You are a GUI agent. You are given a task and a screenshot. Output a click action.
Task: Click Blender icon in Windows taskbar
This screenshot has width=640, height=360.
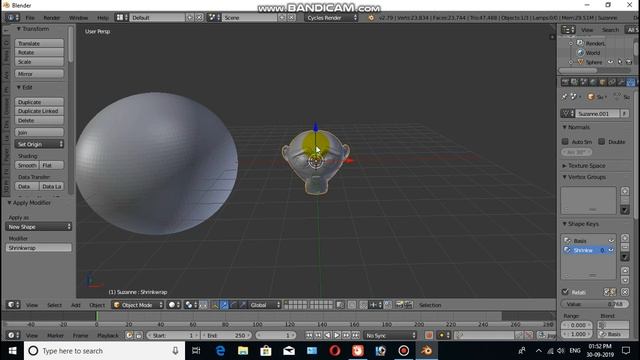pos(427,351)
